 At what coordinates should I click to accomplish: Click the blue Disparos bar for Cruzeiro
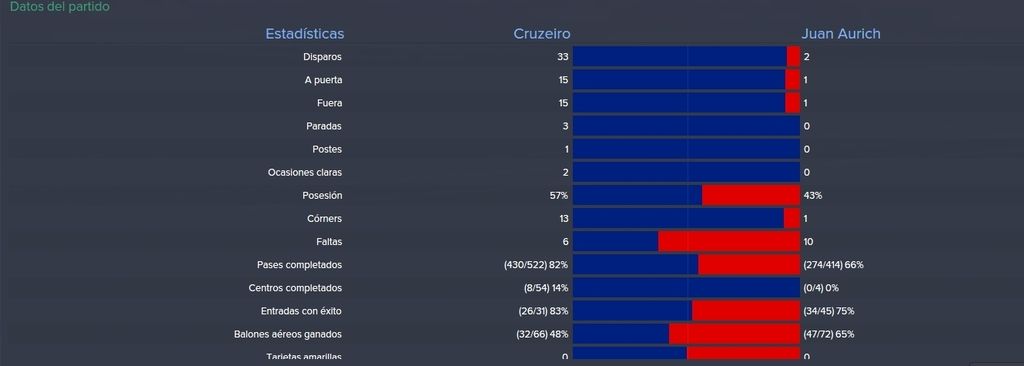point(680,57)
